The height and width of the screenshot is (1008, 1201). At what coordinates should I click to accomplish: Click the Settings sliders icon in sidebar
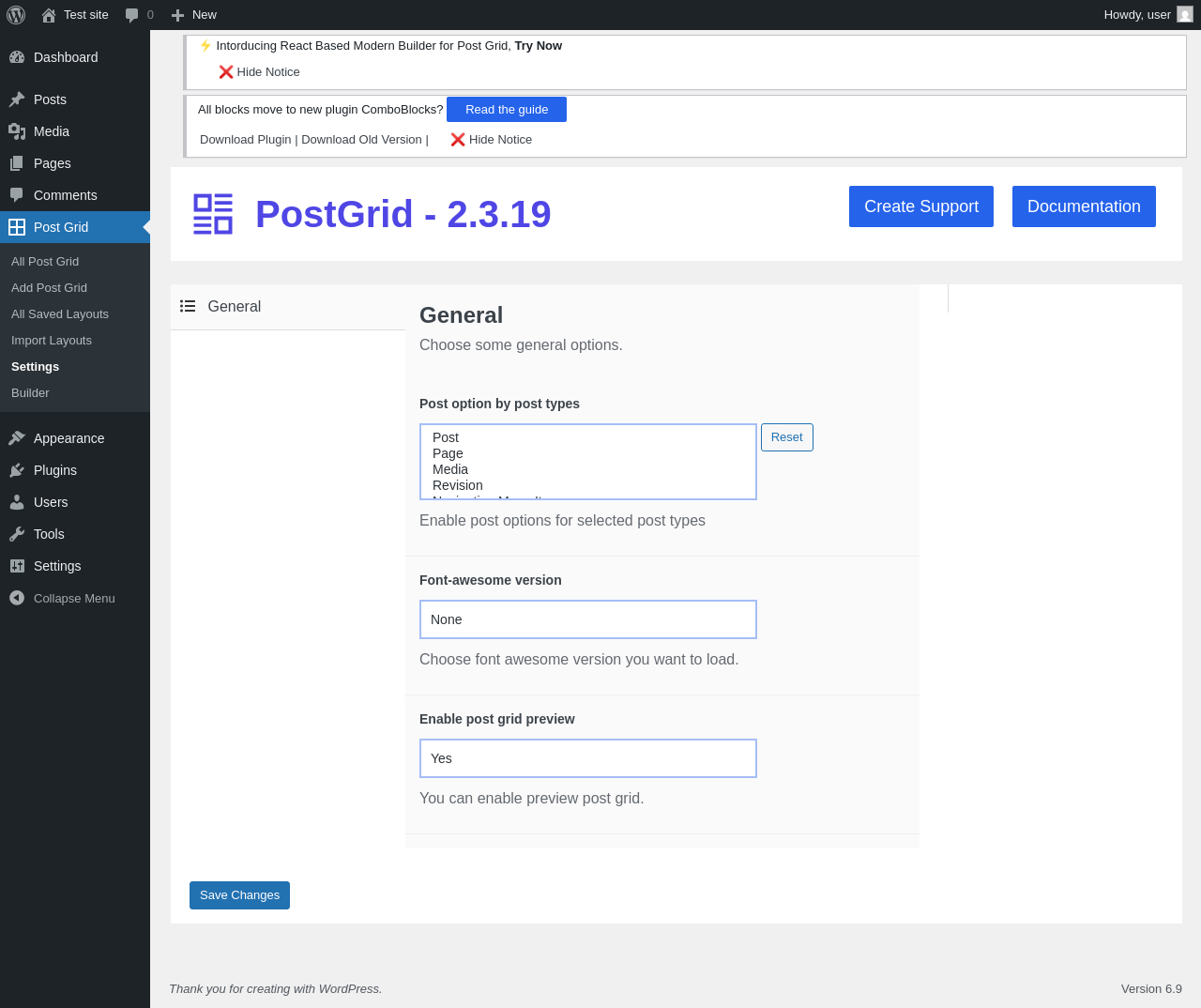(17, 566)
